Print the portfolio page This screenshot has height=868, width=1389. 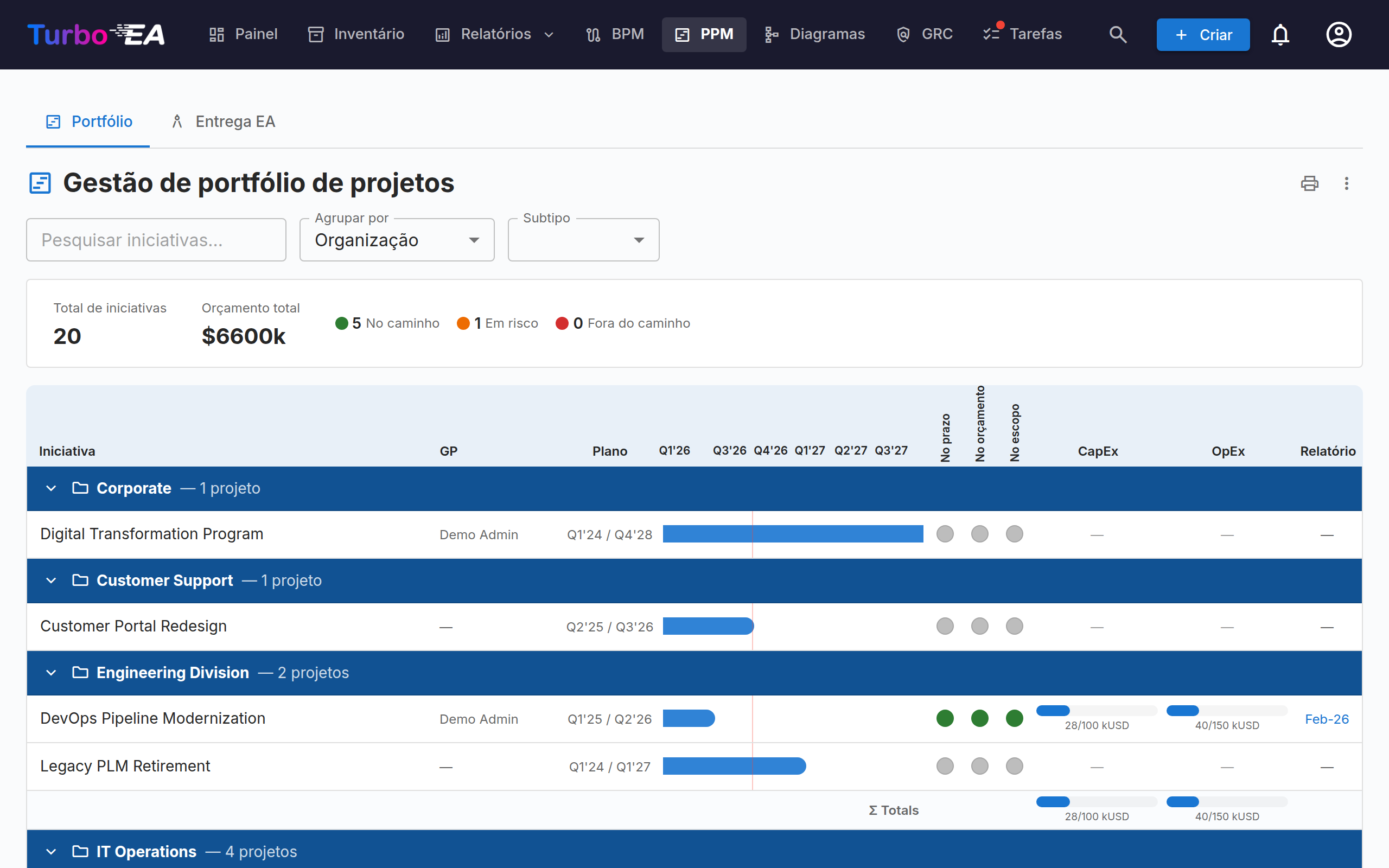(x=1309, y=183)
